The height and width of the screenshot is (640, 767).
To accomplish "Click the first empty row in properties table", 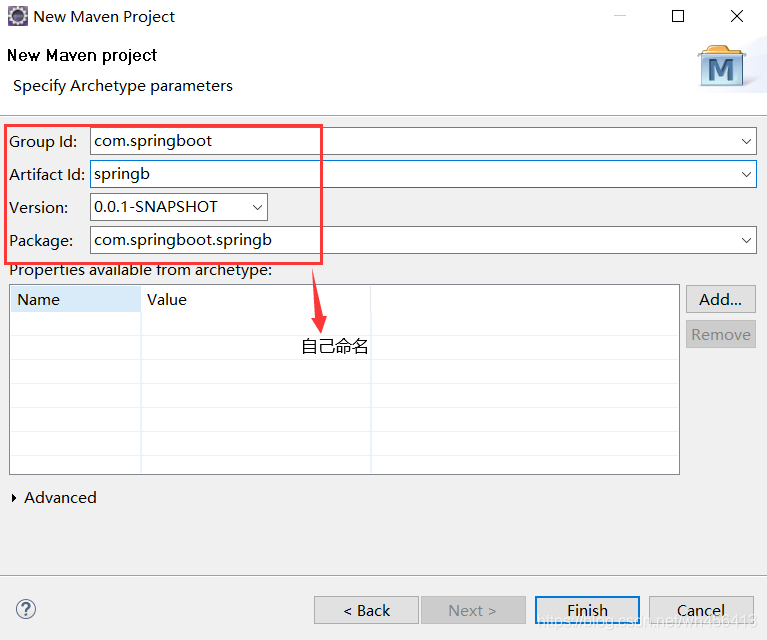I will point(344,323).
